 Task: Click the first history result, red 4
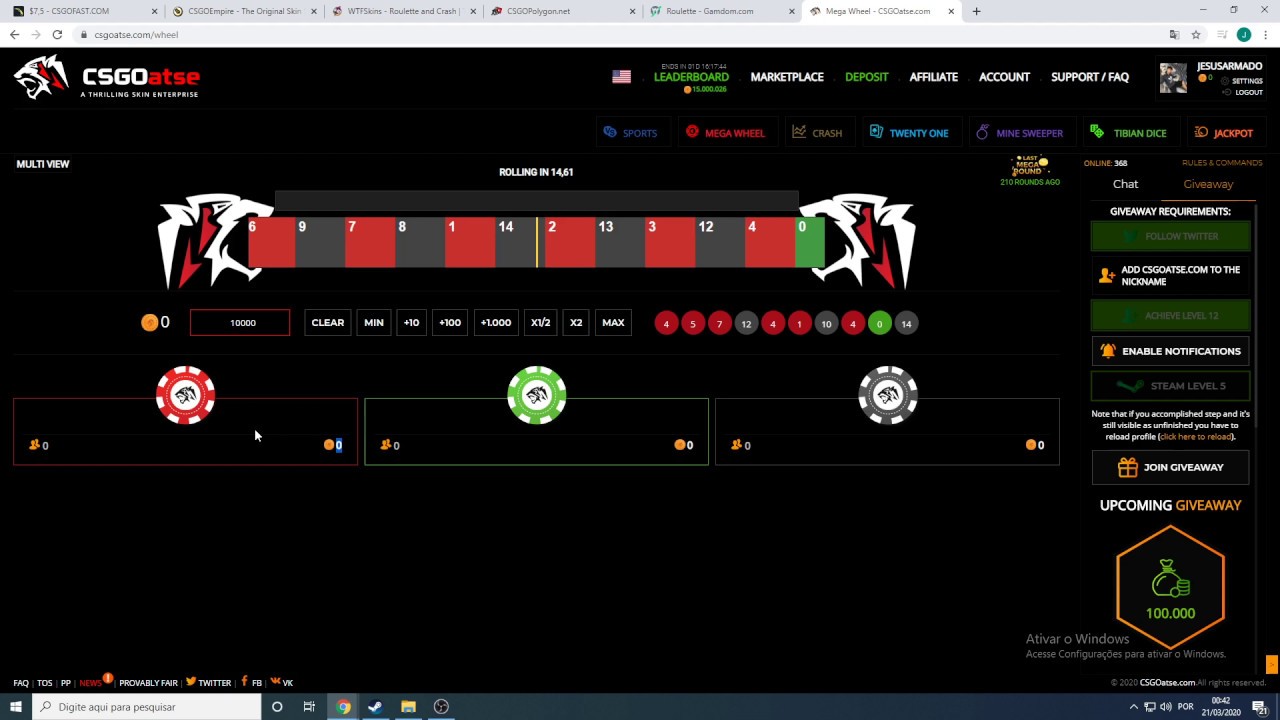[x=666, y=323]
